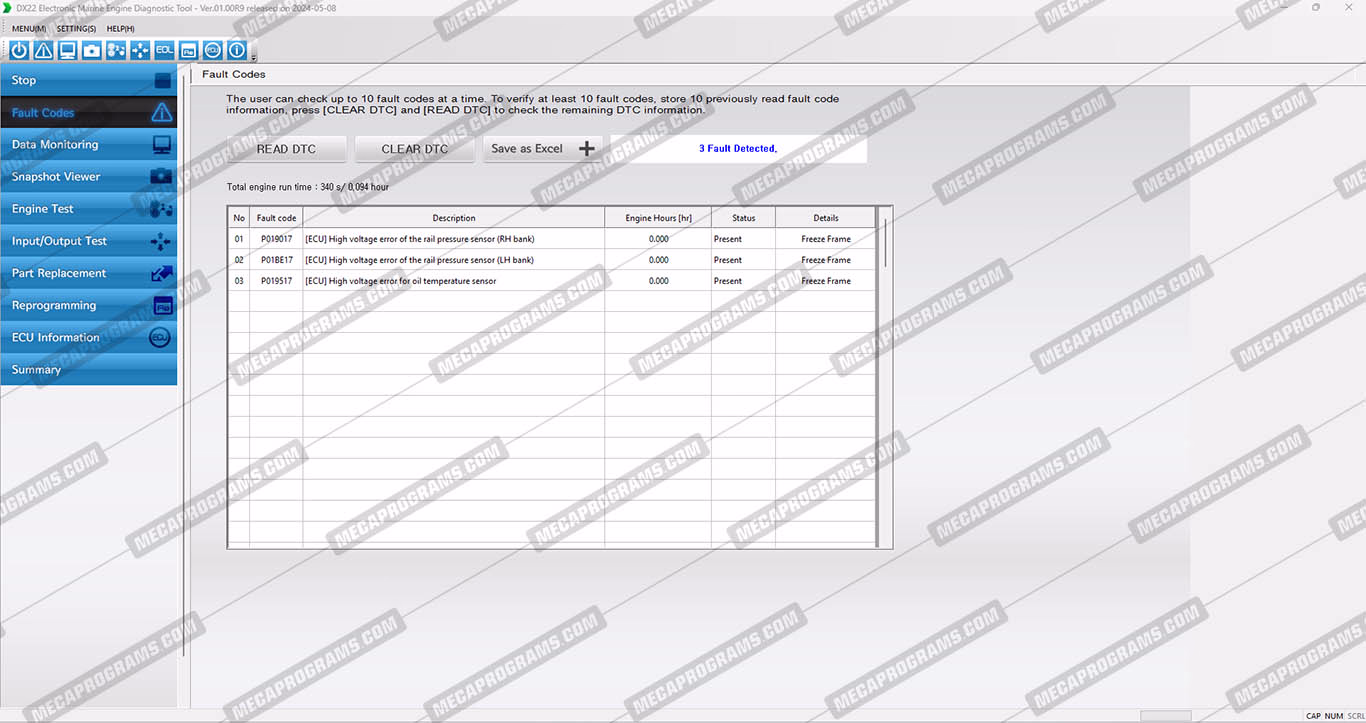
Task: Open Freeze Frame for fault P019017
Action: [x=825, y=239]
